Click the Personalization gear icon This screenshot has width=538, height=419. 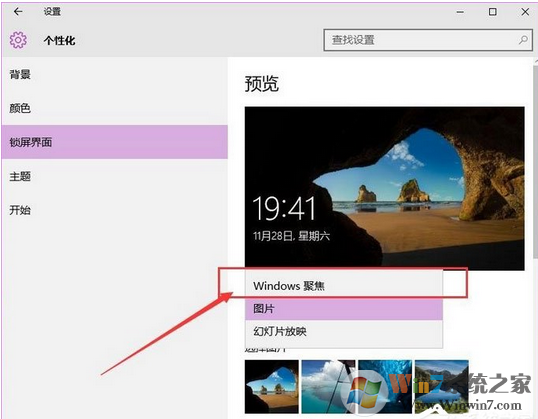(x=18, y=40)
